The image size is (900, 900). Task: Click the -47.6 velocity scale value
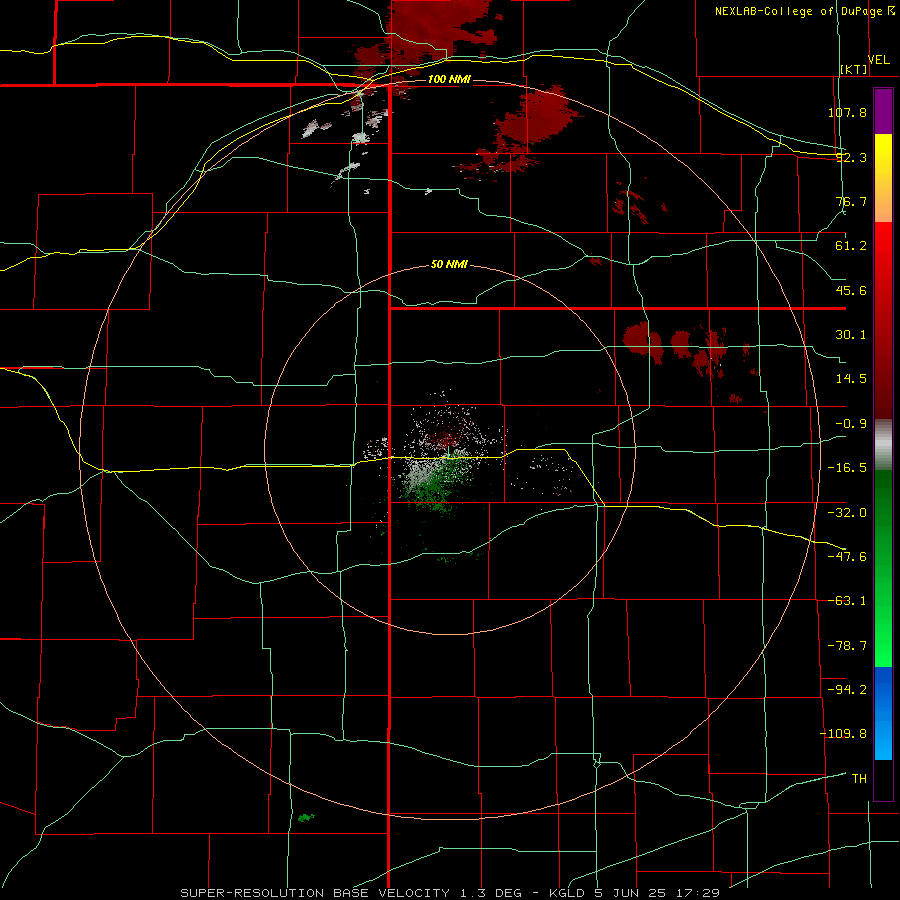coord(847,557)
